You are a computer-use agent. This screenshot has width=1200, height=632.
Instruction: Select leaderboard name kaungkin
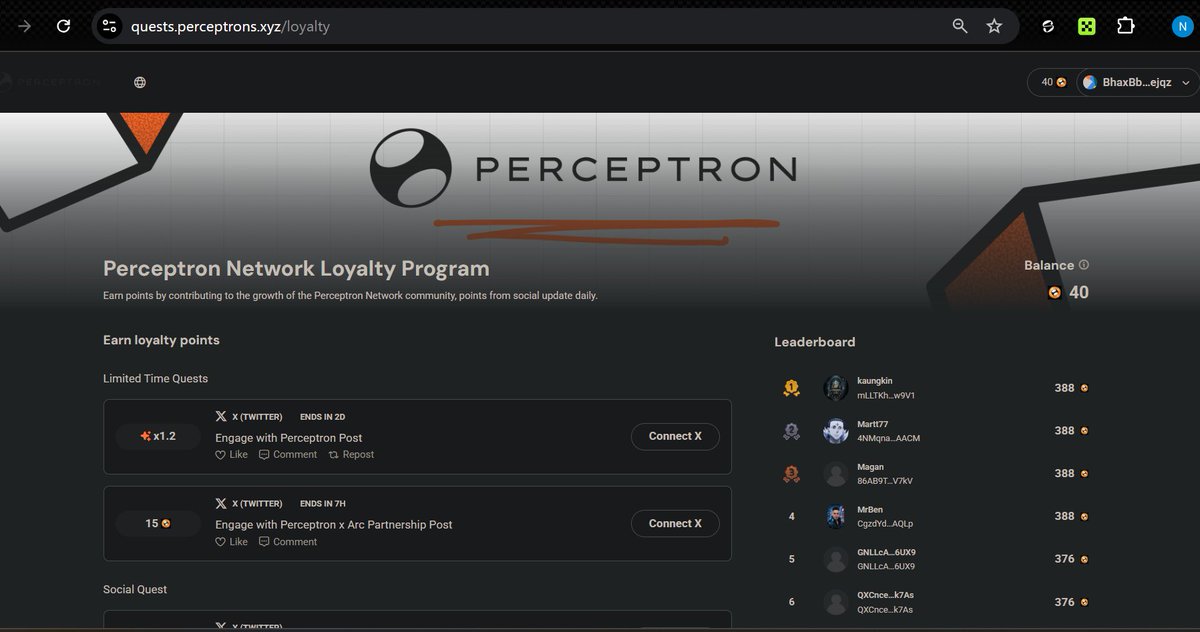click(875, 381)
